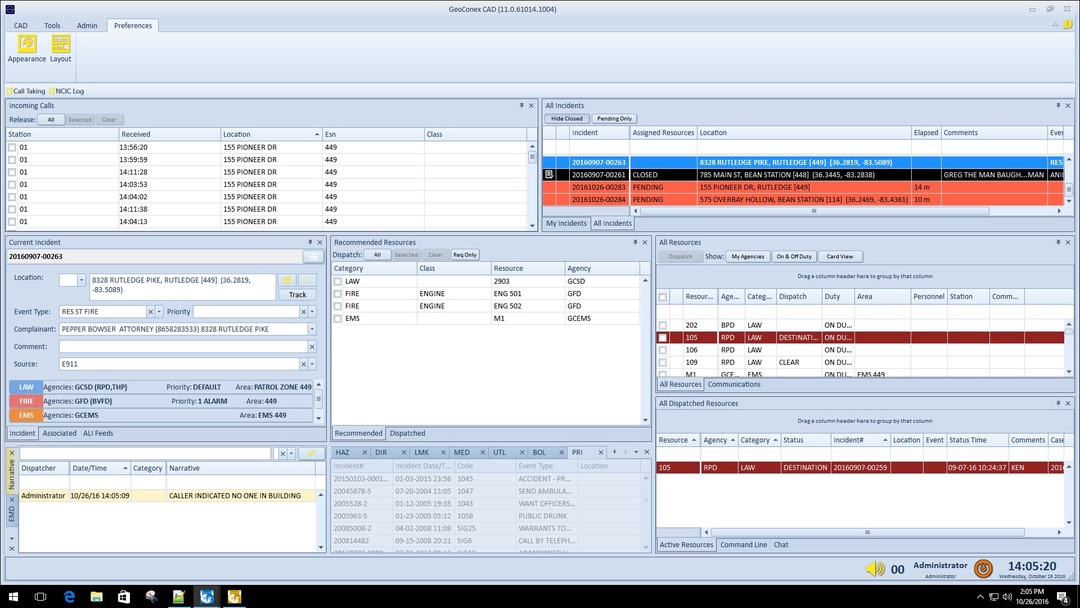Screen dimensions: 1080x608
Task: Click the Incoming Calls vertical scrollbar thumb
Action: (532, 157)
